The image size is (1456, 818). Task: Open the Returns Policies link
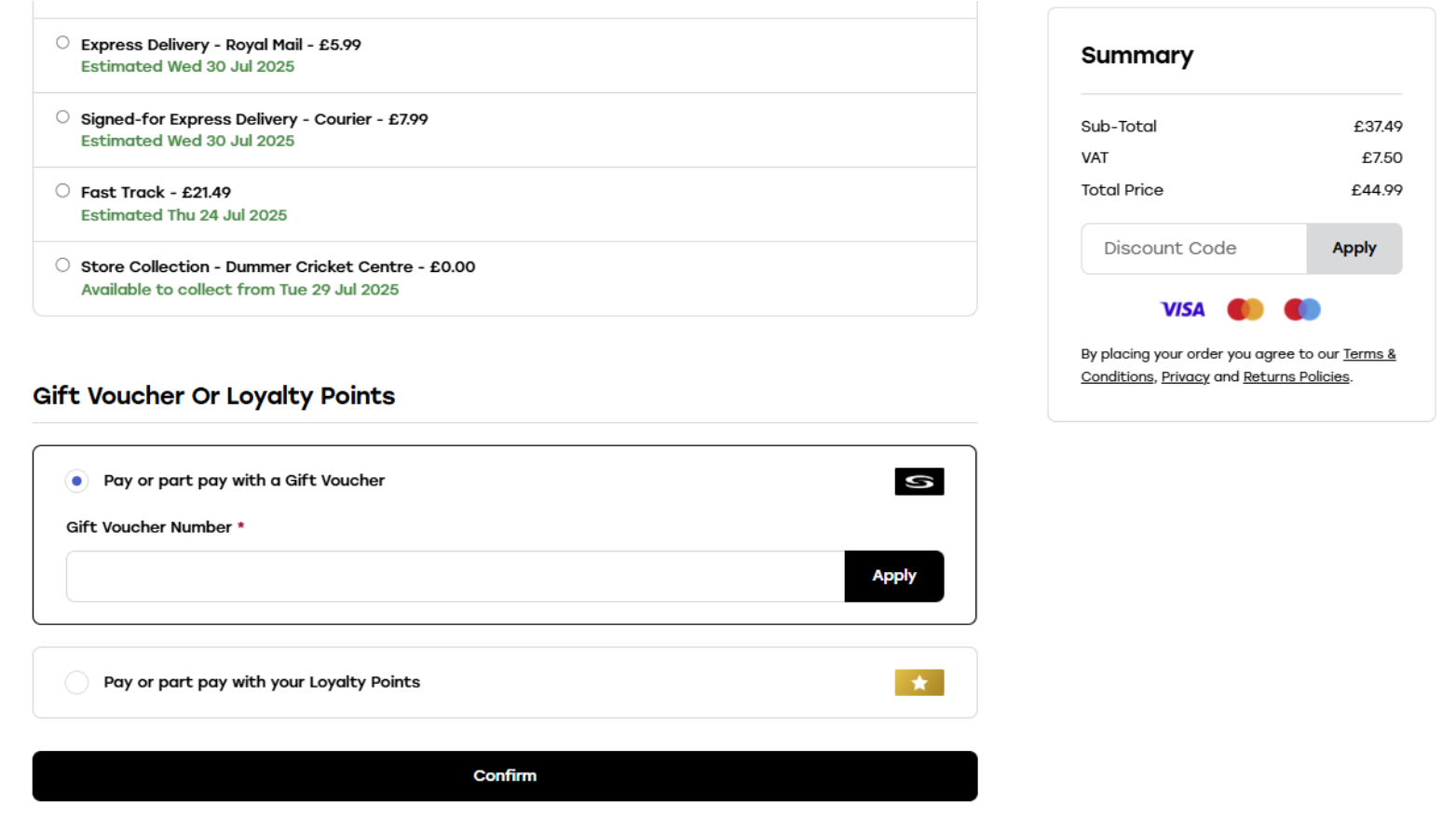pos(1296,377)
